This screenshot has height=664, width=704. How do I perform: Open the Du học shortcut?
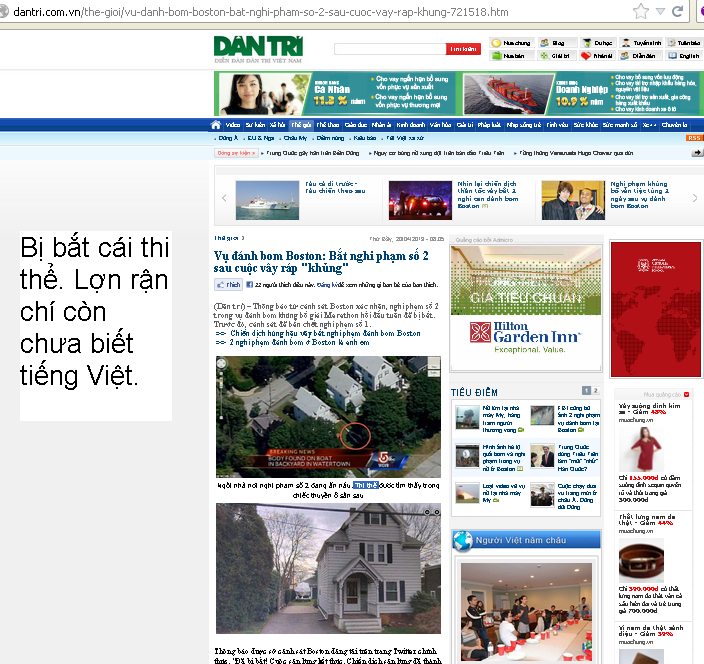(598, 43)
